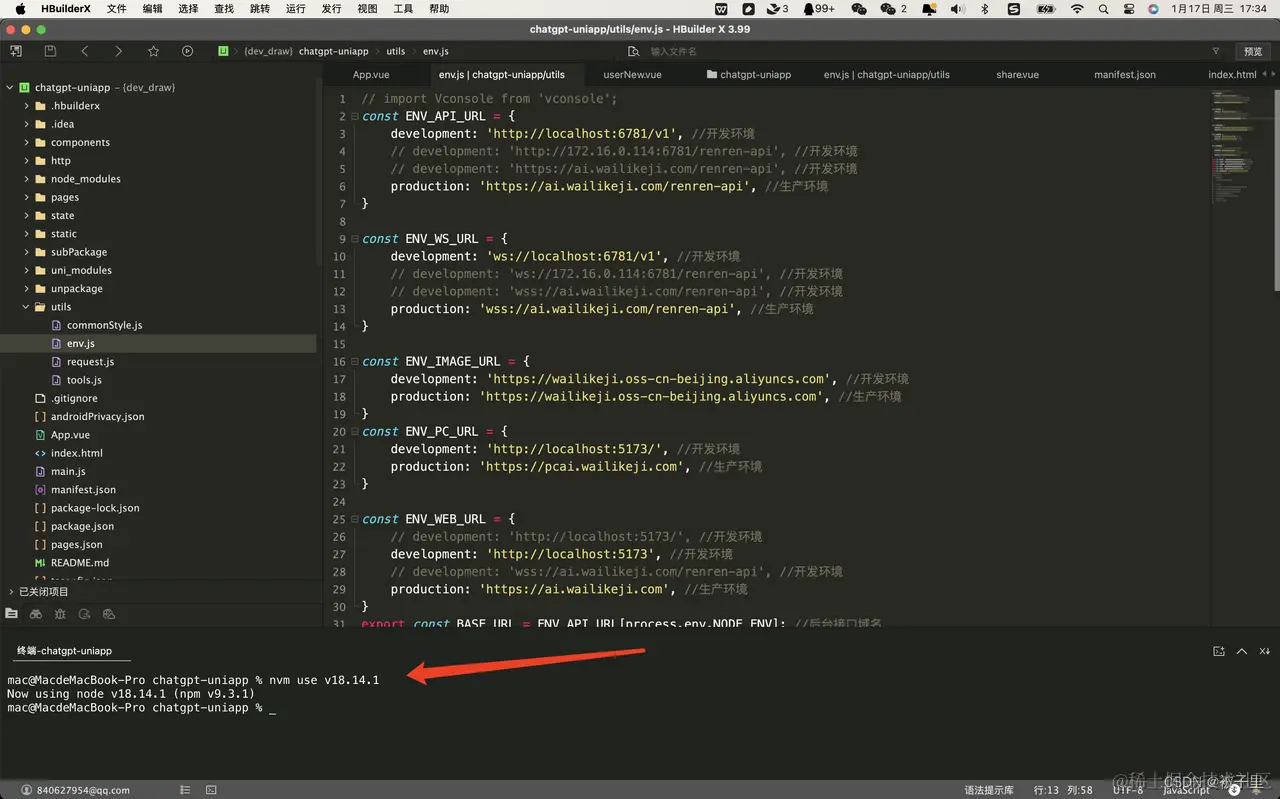
Task: Click the Wi-Fi menu bar icon
Action: tap(1077, 9)
